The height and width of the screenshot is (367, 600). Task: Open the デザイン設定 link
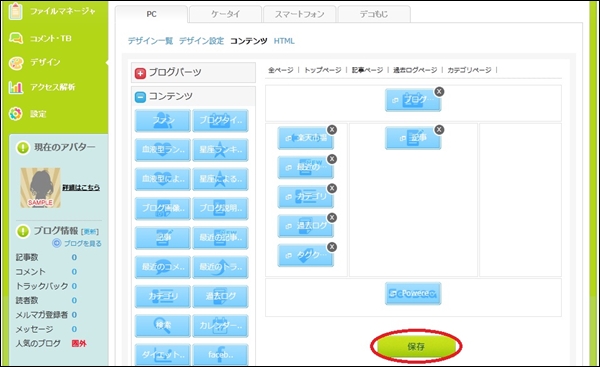coord(201,41)
